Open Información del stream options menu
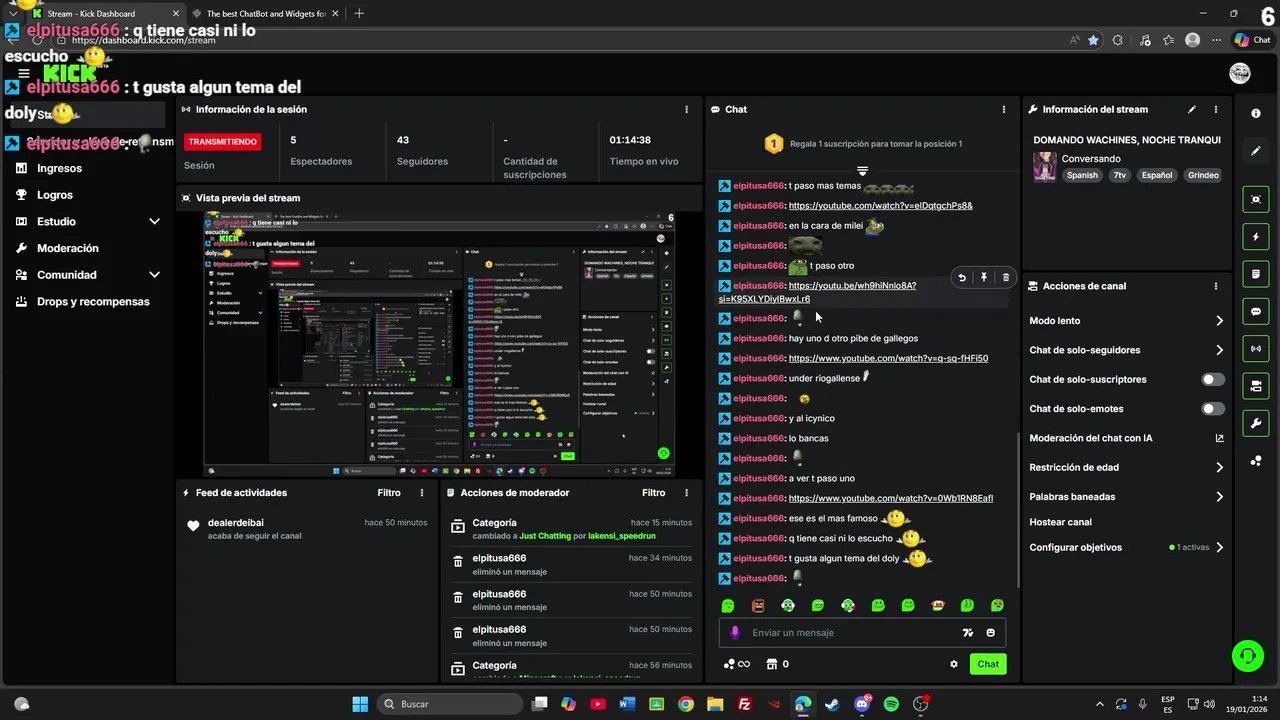Image resolution: width=1280 pixels, height=720 pixels. tap(1216, 109)
